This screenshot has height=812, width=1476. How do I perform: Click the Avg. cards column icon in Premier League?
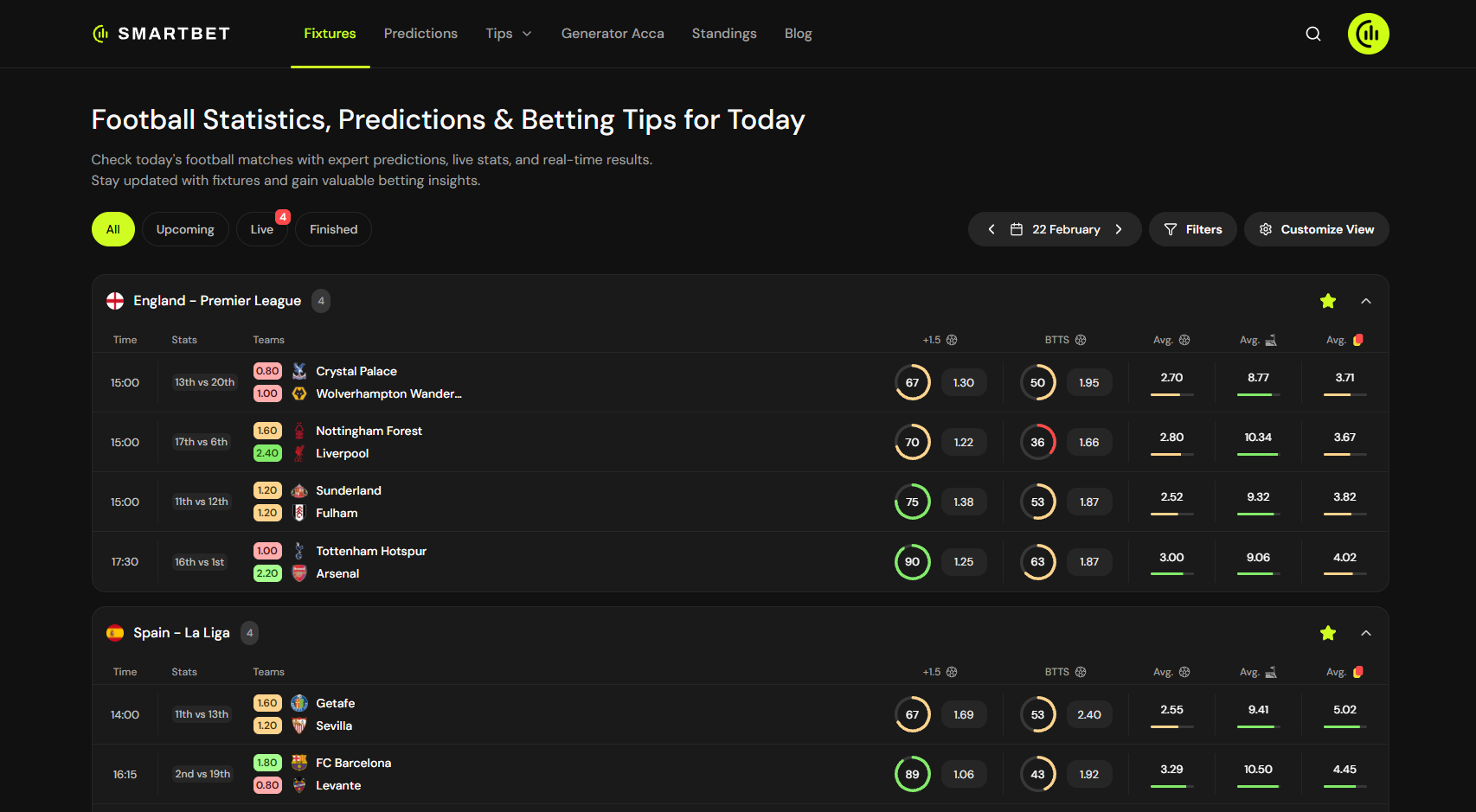click(1358, 340)
